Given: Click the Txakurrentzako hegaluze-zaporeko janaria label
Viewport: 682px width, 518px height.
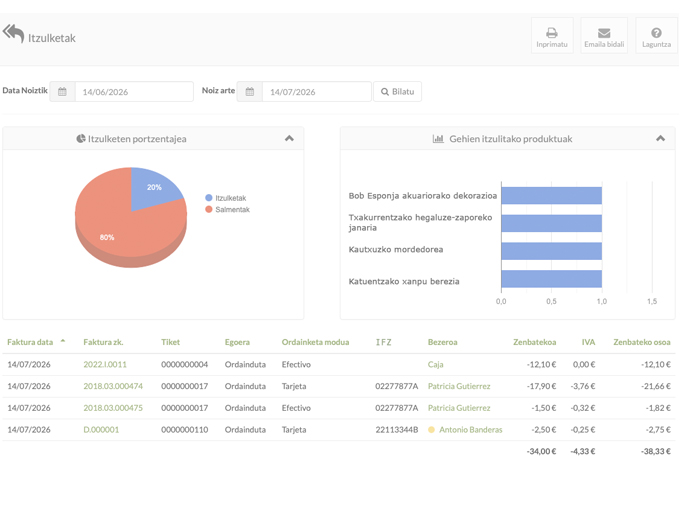Looking at the screenshot, I should pos(420,222).
